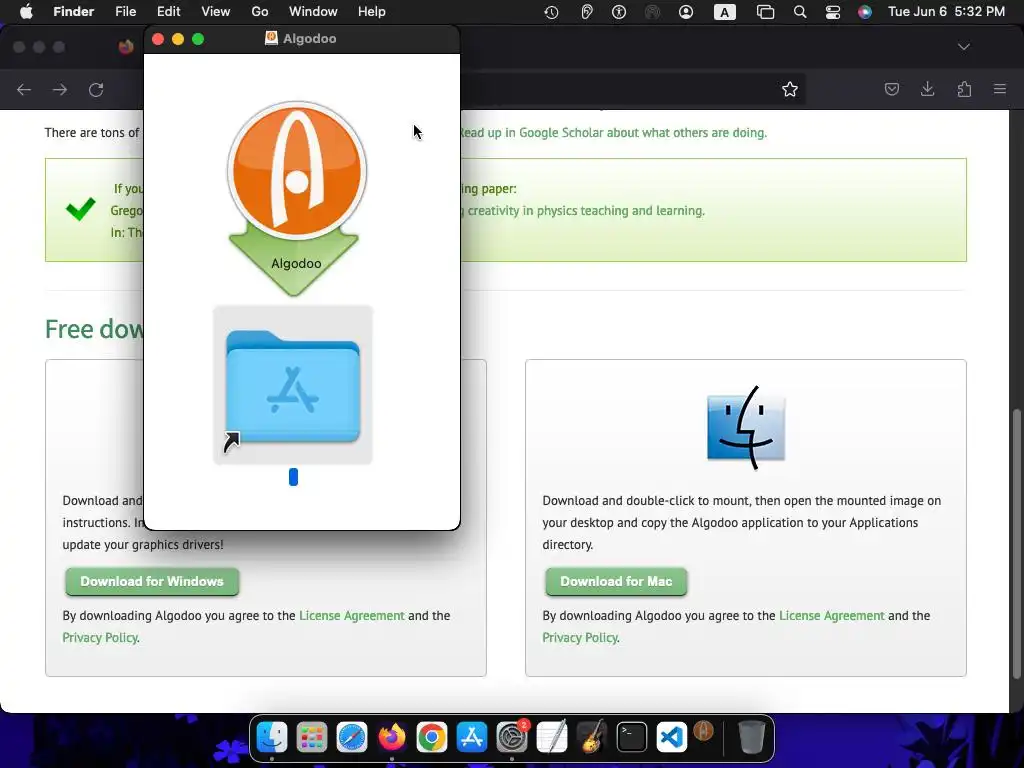
Task: Launch Google Chrome from the Dock
Action: 432,737
